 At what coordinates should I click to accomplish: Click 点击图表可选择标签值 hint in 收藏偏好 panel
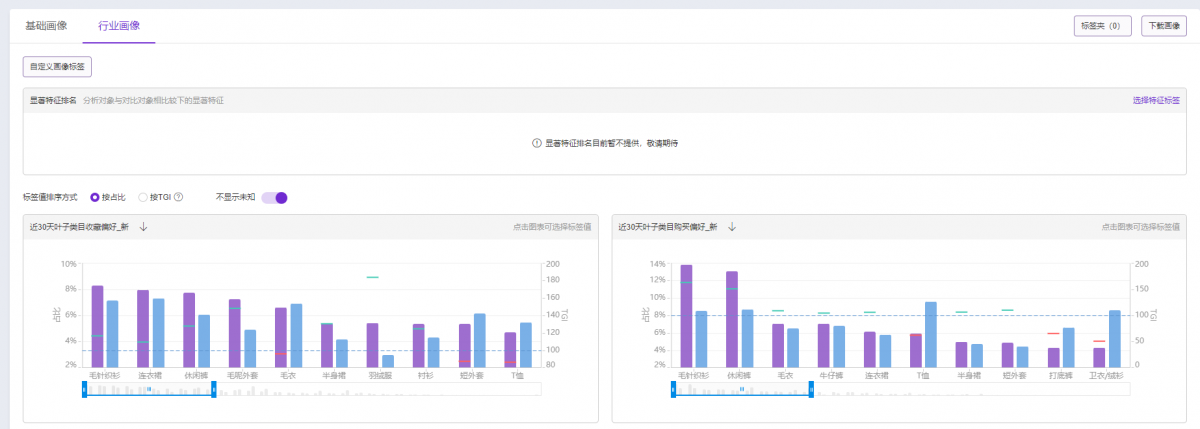point(551,227)
